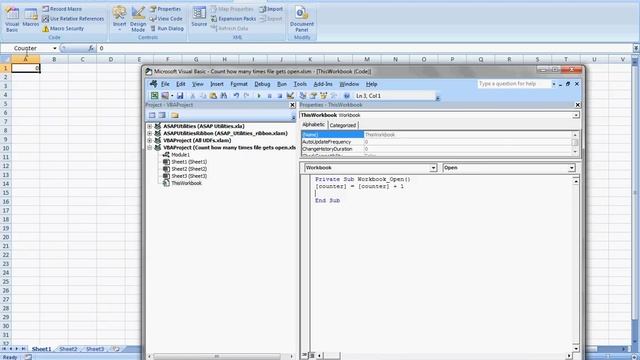
Task: Click the Select All corner button
Action: pos(5,59)
